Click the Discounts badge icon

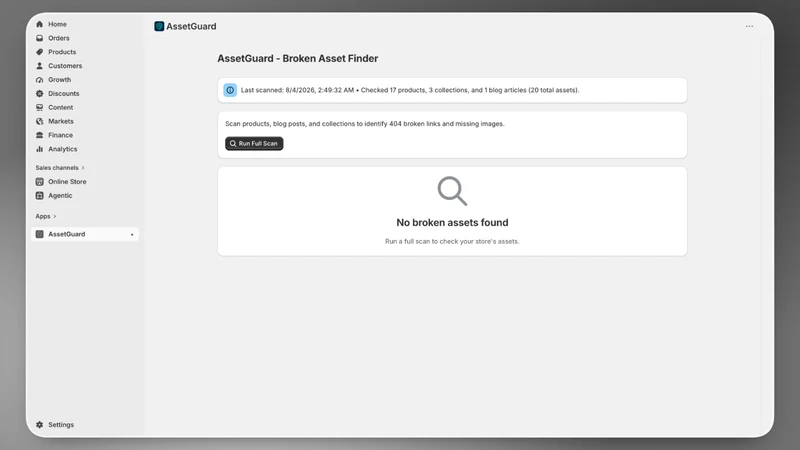(39, 93)
